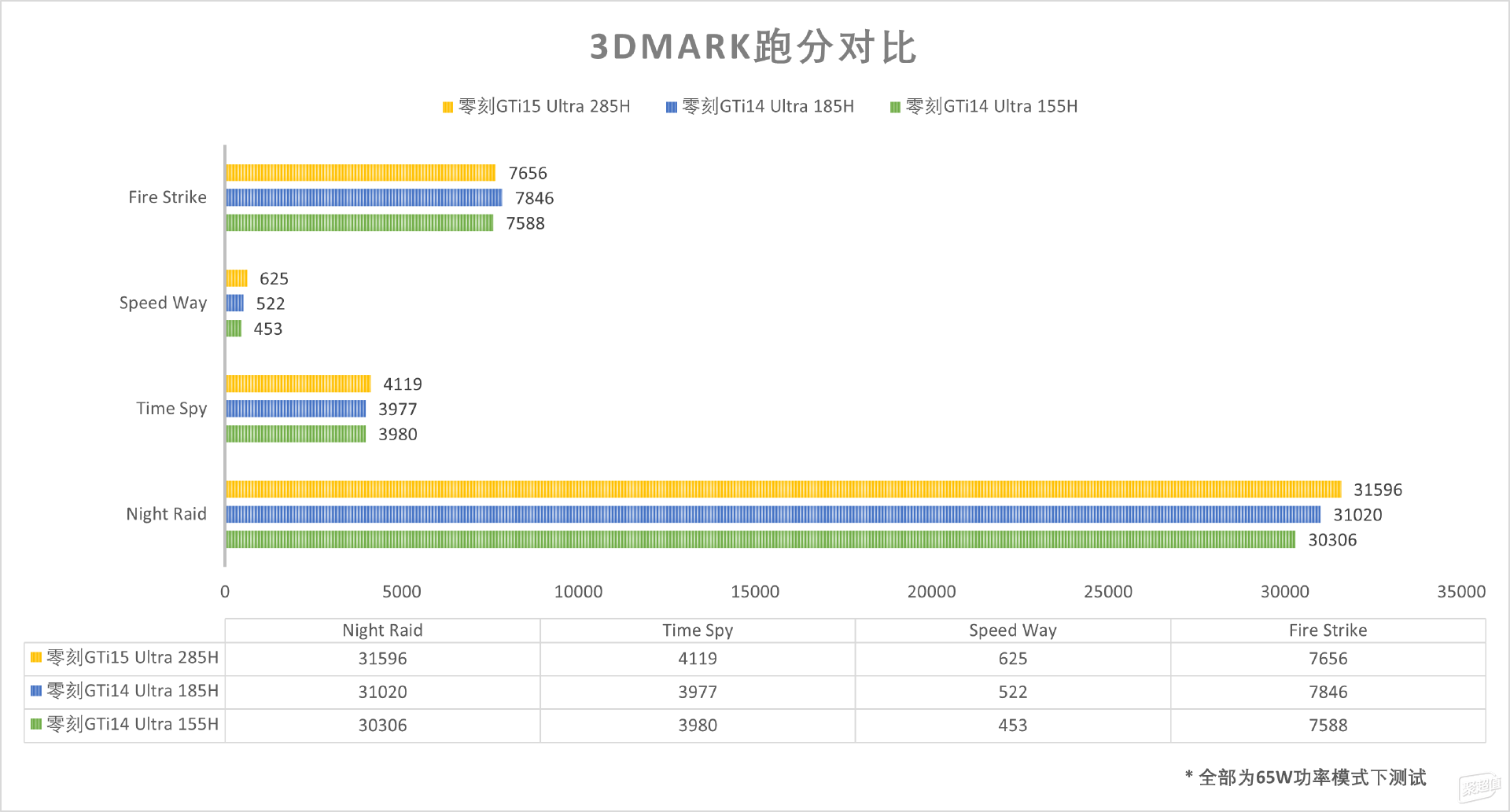Click the Fire Strike table column header
The height and width of the screenshot is (812, 1510).
coord(1328,630)
